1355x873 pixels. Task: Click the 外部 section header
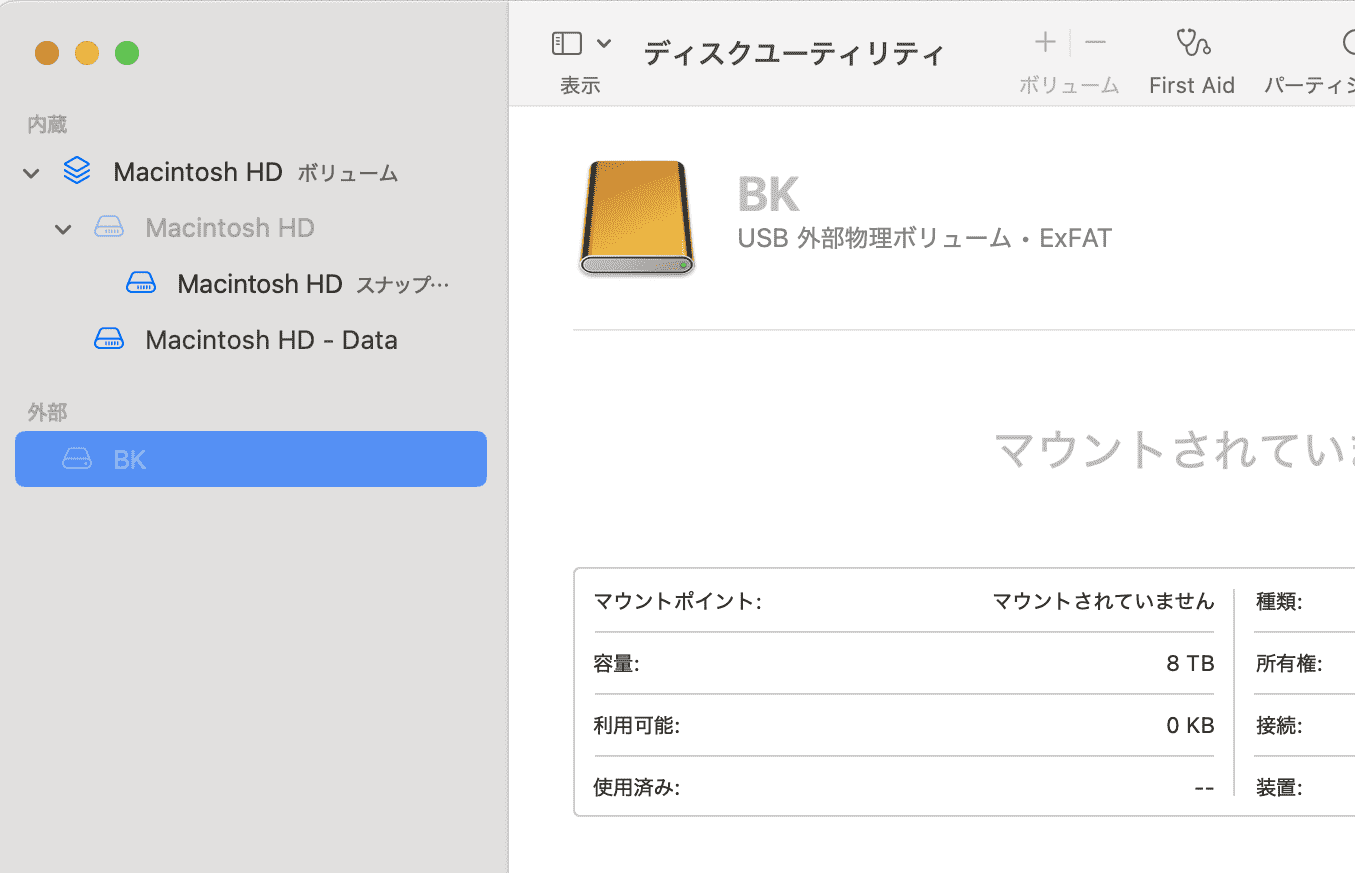click(47, 412)
